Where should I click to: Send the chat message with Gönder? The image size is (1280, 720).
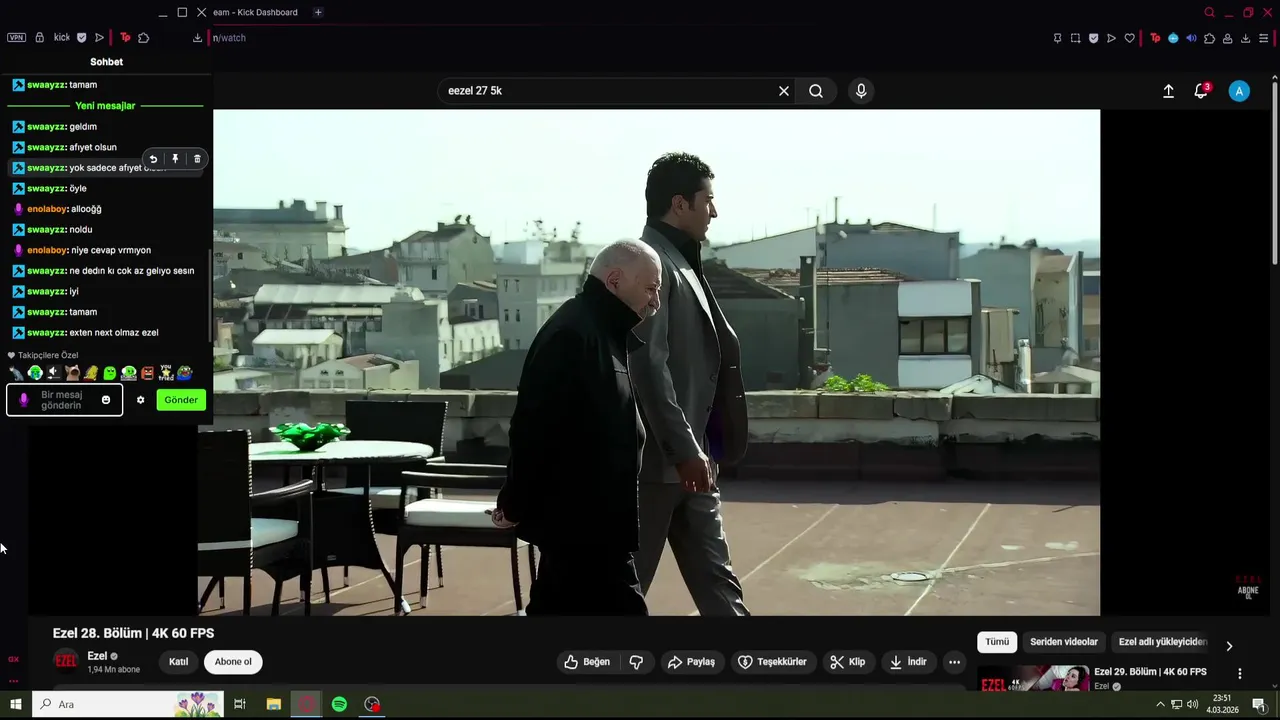coord(181,400)
